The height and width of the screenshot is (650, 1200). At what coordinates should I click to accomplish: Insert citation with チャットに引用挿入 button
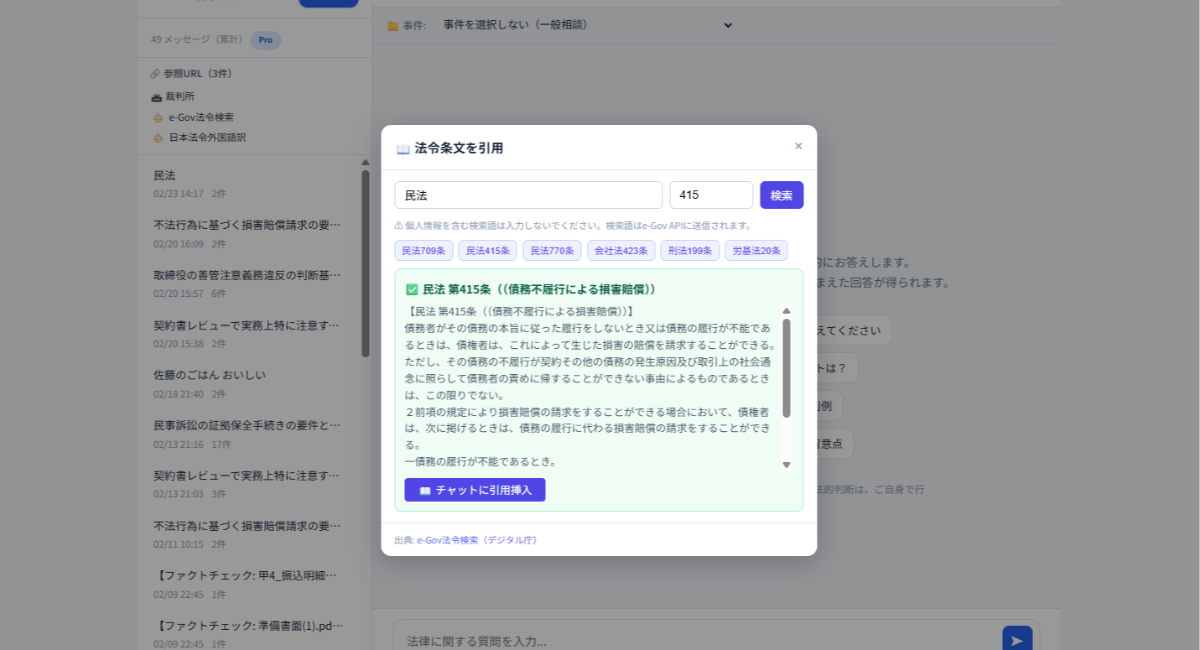click(475, 490)
